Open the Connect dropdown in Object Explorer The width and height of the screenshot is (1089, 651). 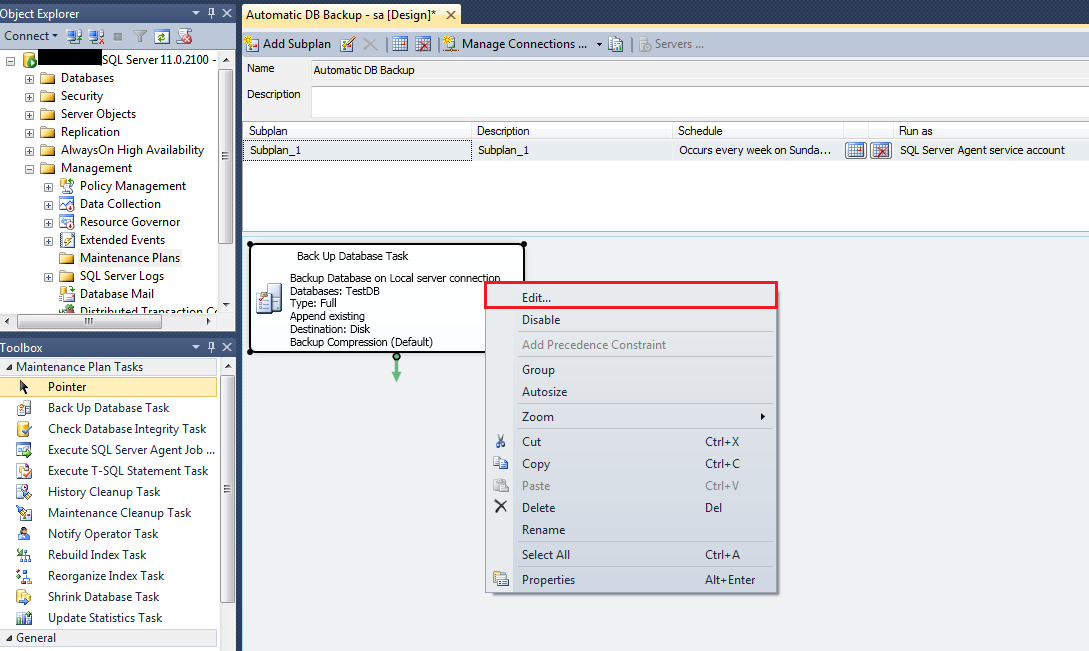pos(30,36)
